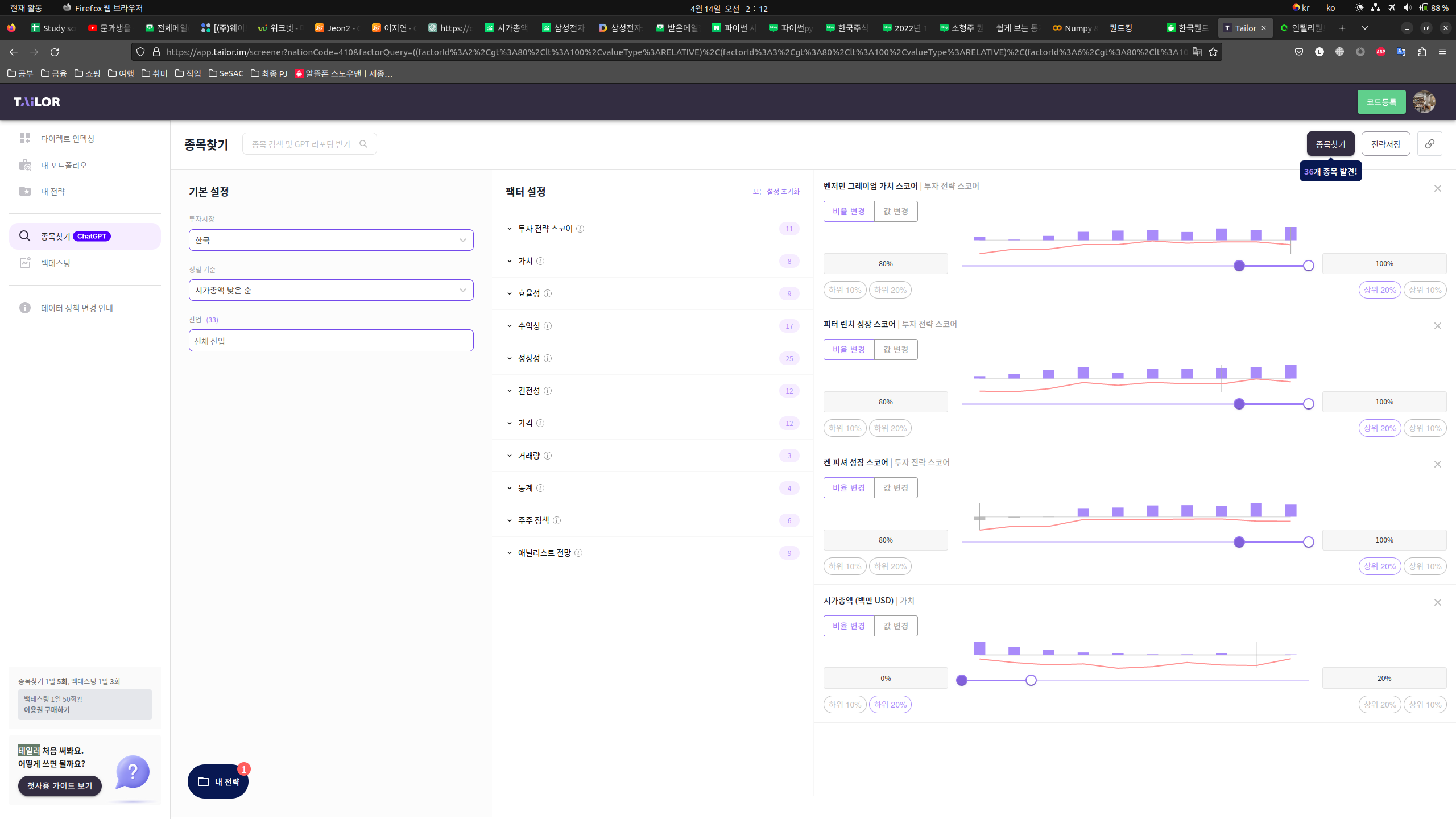Click the 내 포트폴리오 portfolio icon

click(x=25, y=165)
